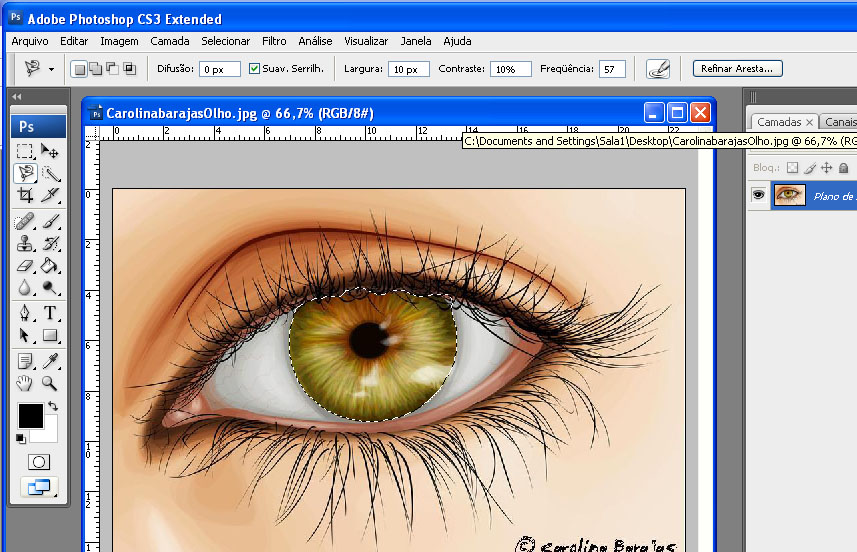Click the Largura input field

(409, 69)
